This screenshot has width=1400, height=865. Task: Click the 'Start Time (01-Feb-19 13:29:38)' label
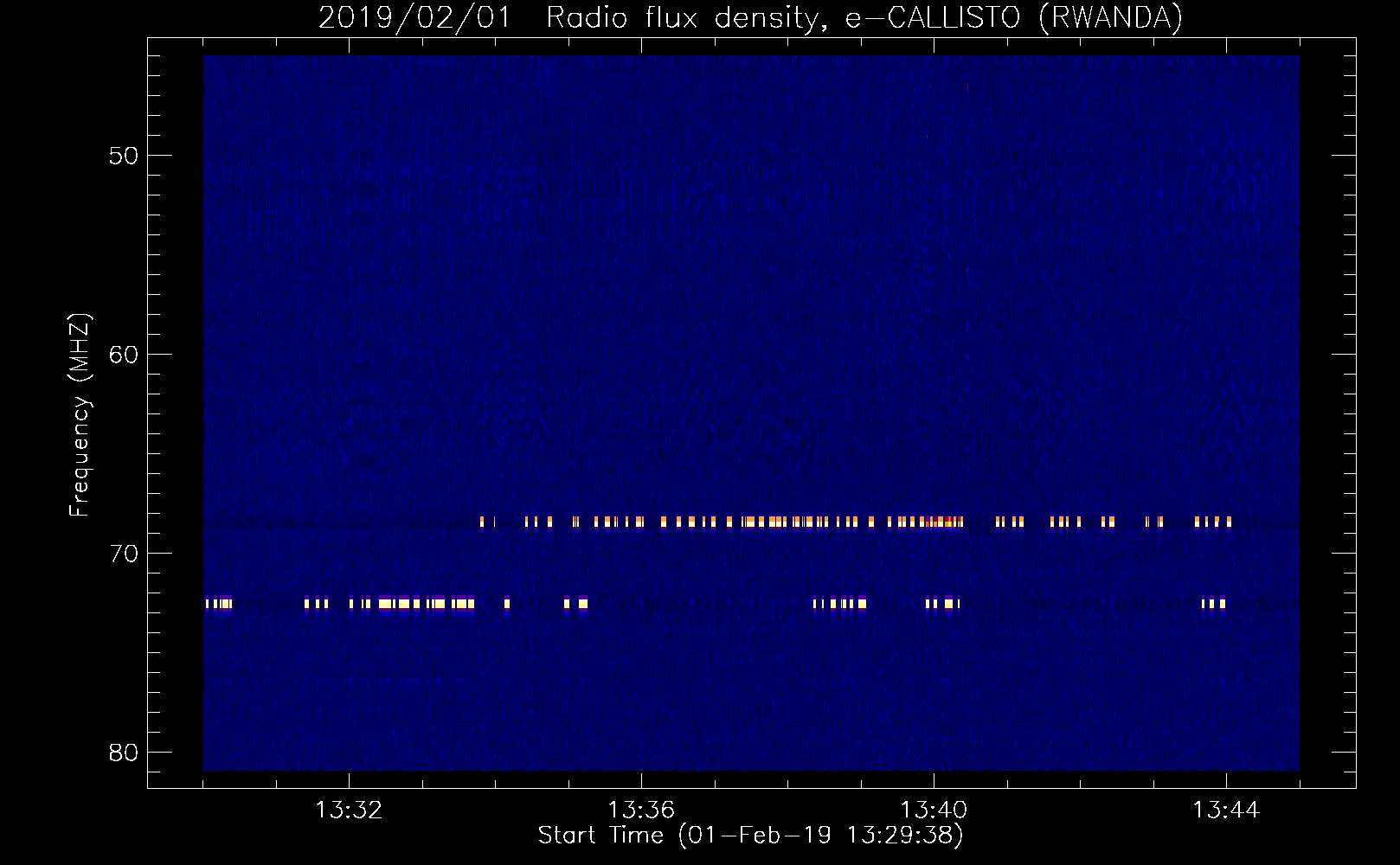[x=750, y=835]
